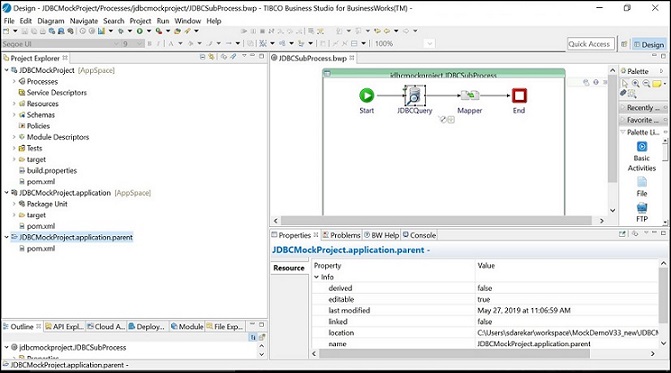Image resolution: width=671 pixels, height=373 pixels.
Task: Open the FTP palette drawer
Action: point(641,208)
